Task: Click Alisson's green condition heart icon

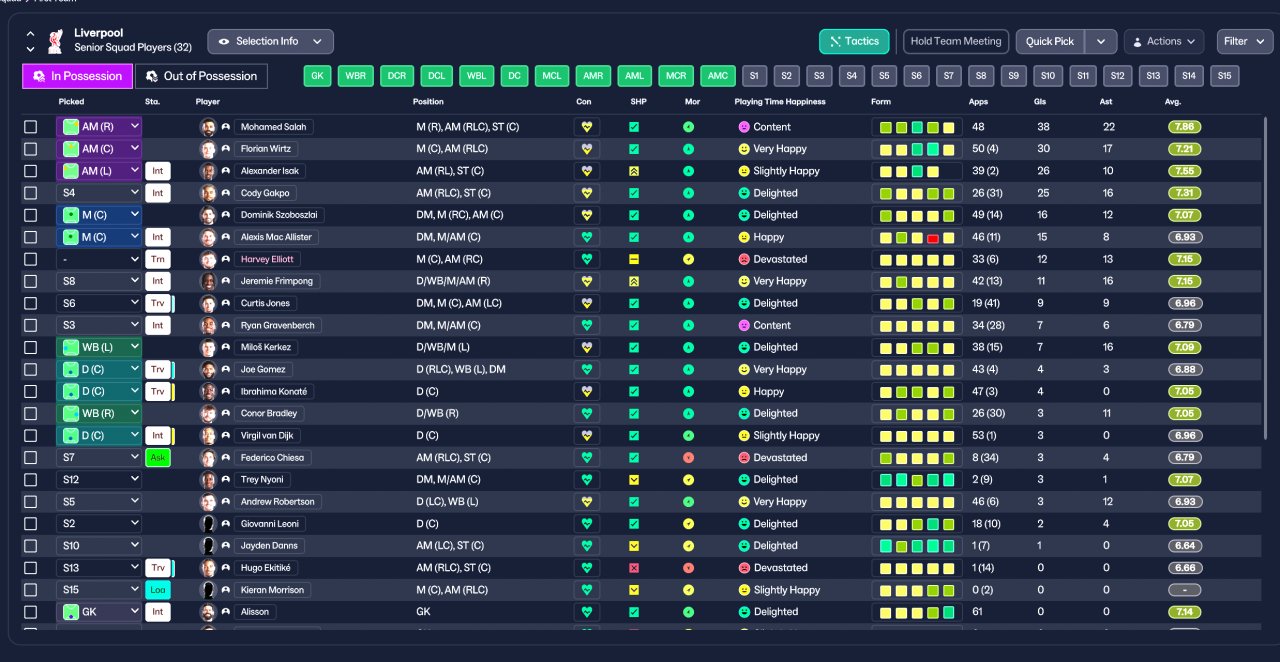Action: click(587, 612)
